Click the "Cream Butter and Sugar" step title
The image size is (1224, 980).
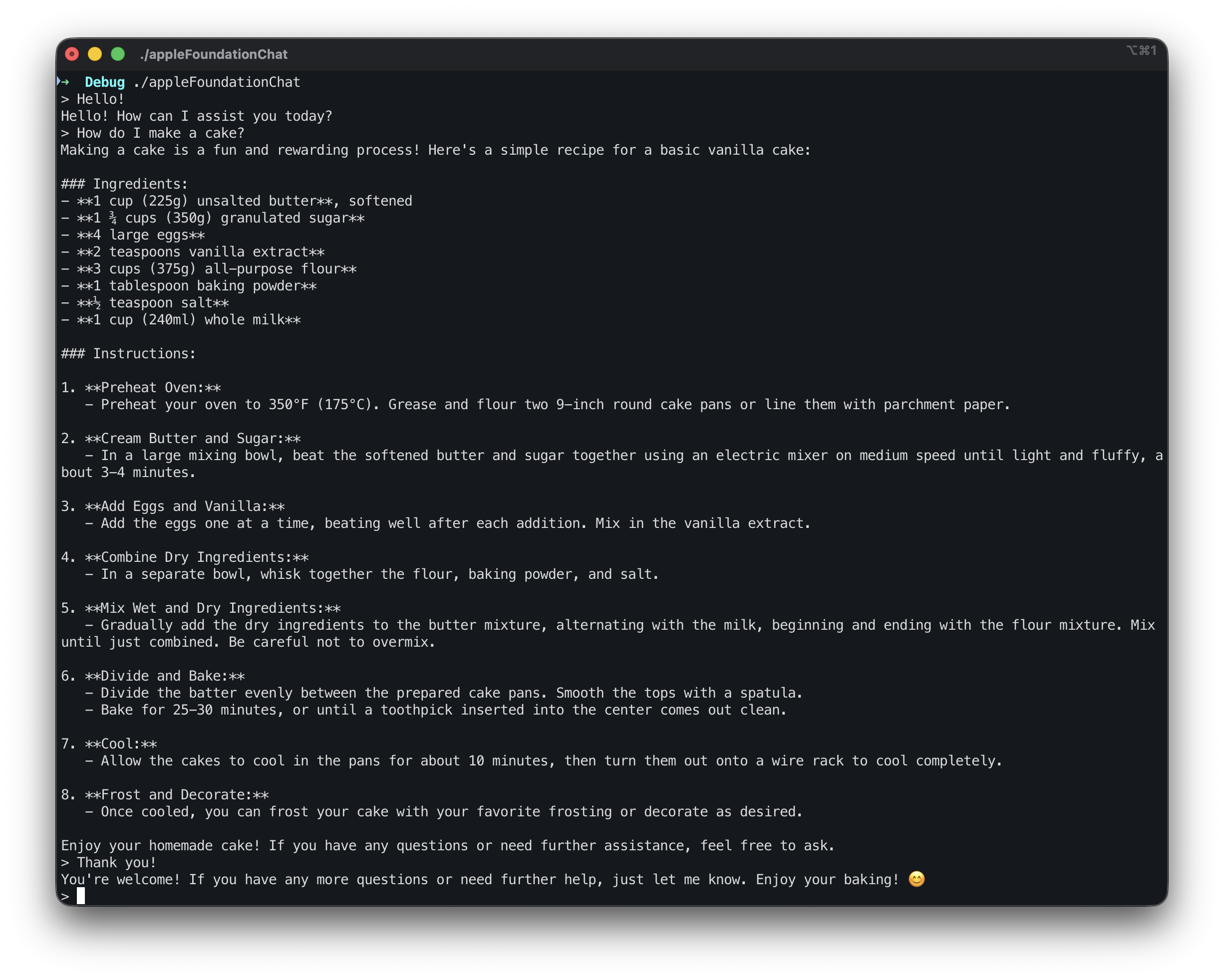[x=193, y=439]
